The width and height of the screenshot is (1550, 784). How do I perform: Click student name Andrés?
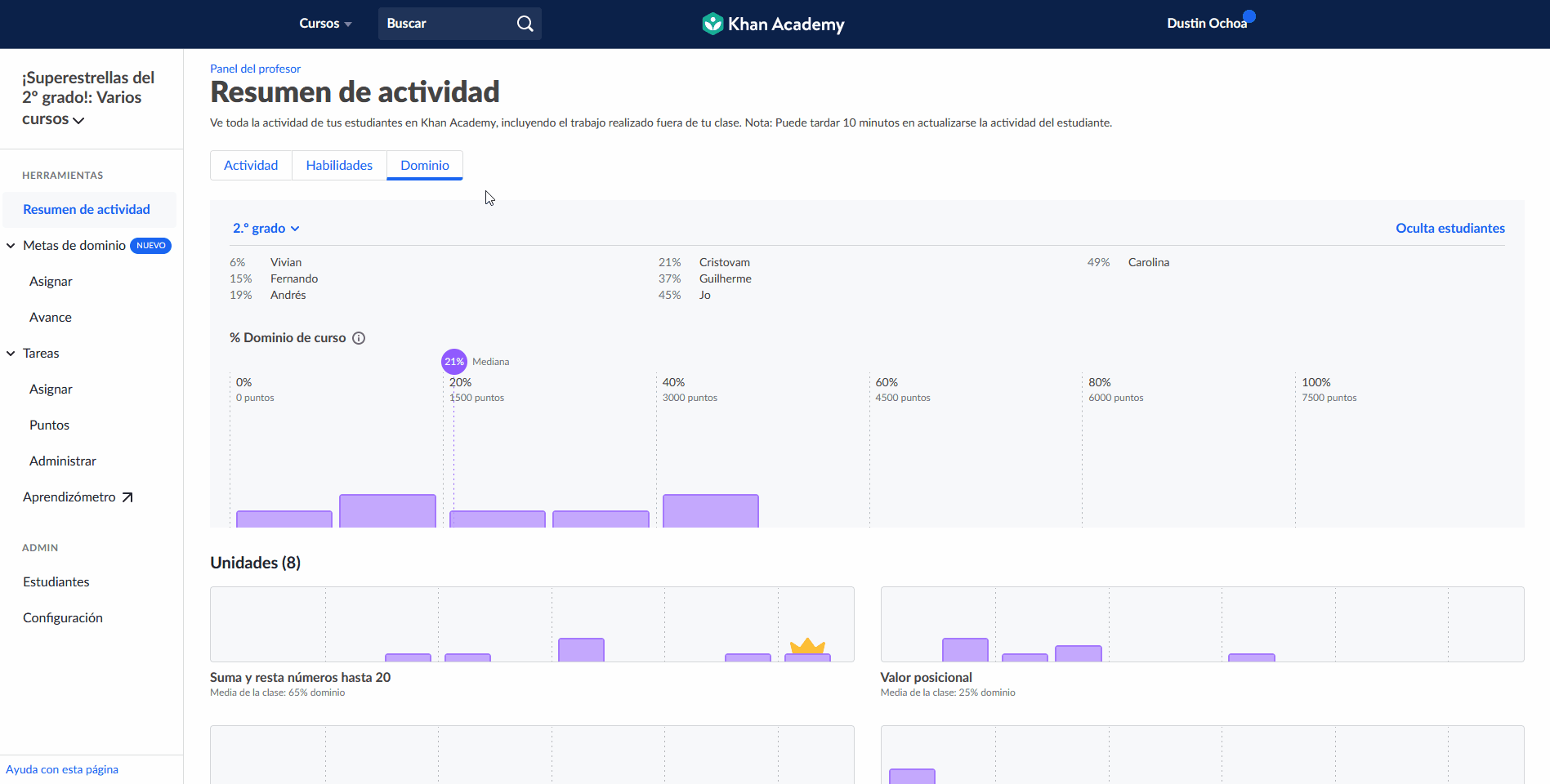[288, 295]
